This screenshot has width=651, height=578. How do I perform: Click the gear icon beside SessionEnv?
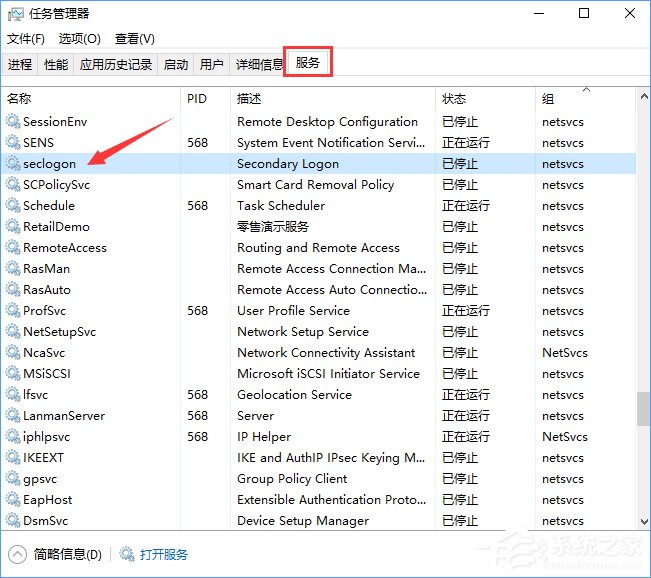[13, 122]
